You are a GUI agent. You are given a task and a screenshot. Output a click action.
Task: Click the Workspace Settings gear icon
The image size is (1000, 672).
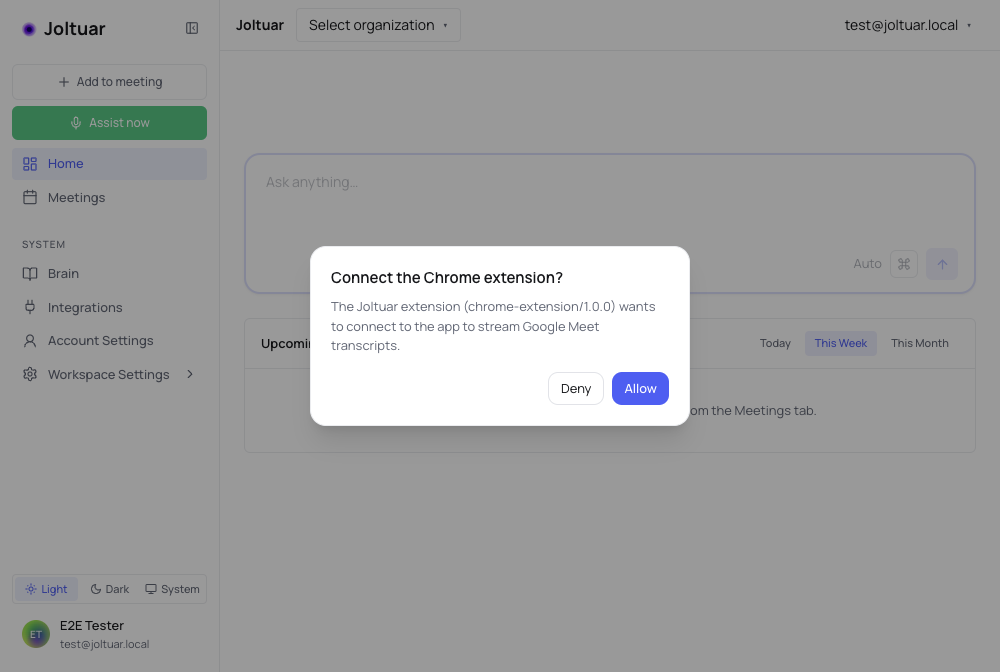[30, 374]
